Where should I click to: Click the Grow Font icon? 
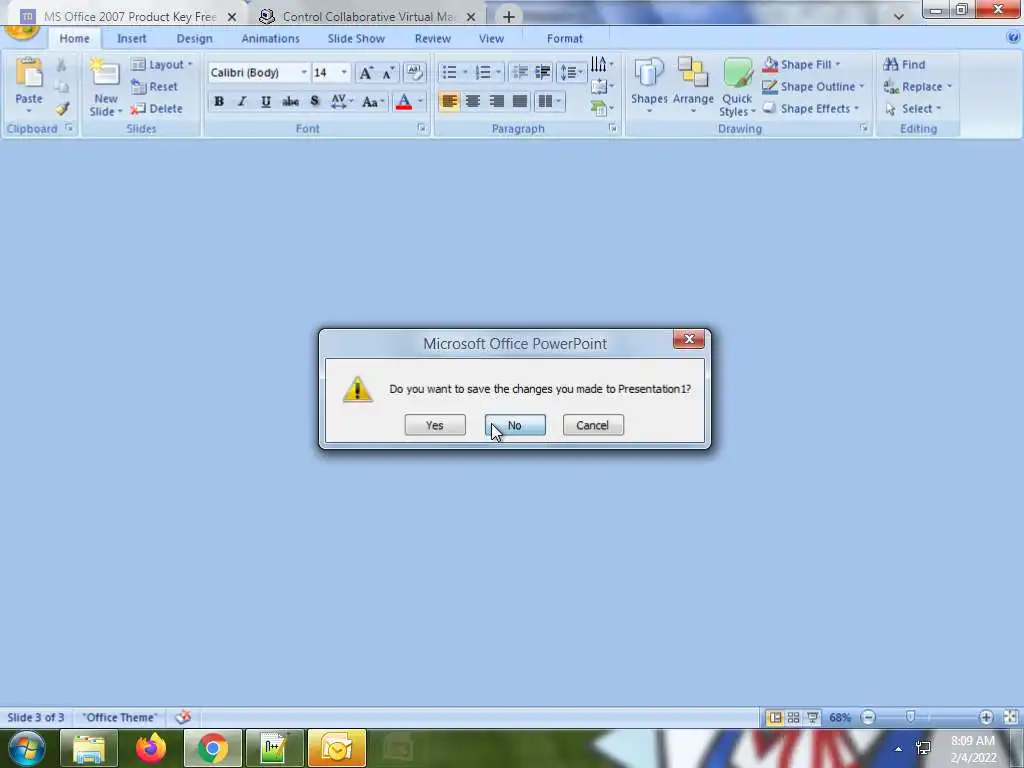pos(366,72)
